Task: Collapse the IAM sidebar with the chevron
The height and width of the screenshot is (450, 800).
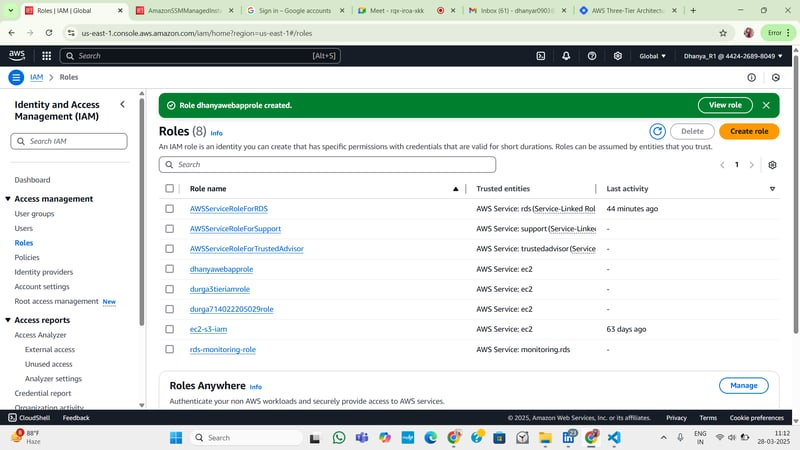Action: pos(122,104)
